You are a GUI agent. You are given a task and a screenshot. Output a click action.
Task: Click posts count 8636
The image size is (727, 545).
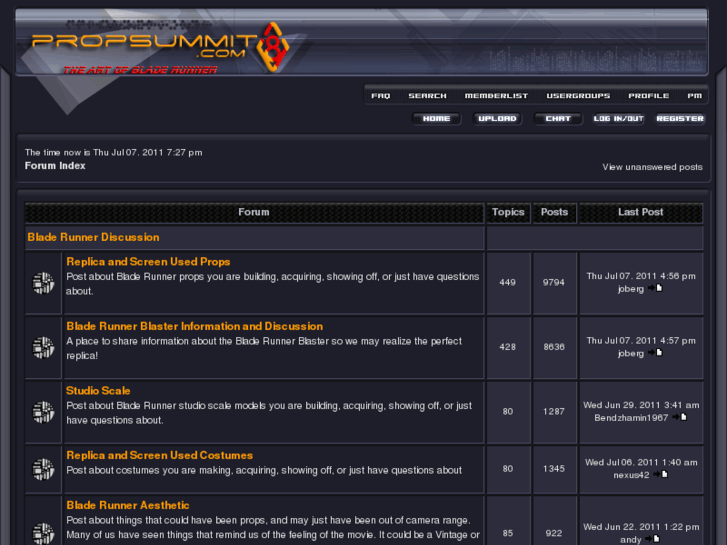pyautogui.click(x=554, y=347)
